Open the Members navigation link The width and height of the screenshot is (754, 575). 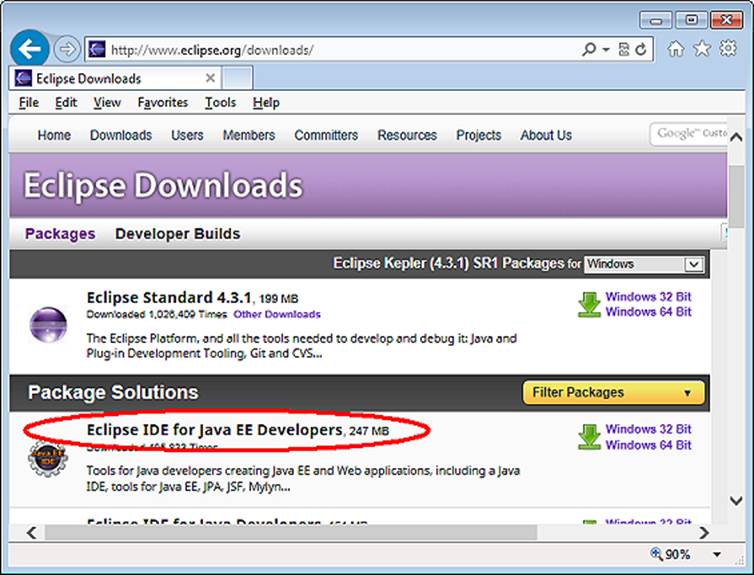[x=249, y=135]
